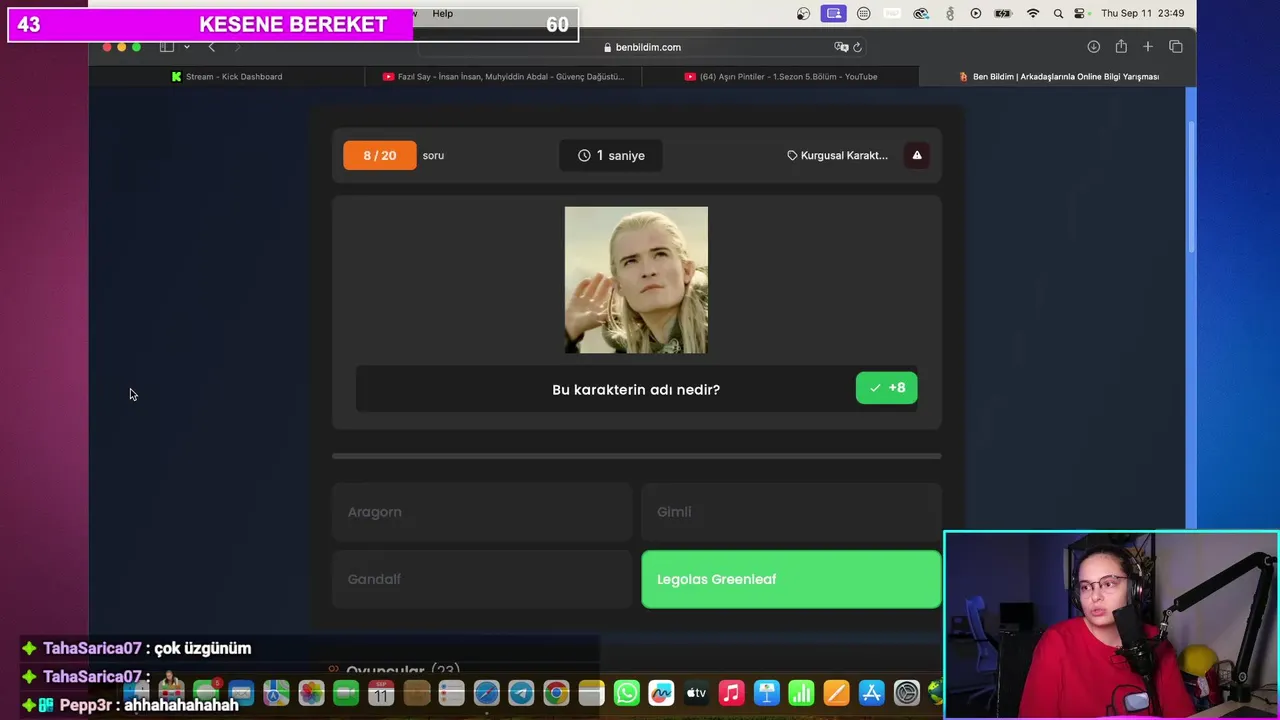1280x720 pixels.
Task: Click the quiz progress bar
Action: (x=636, y=456)
